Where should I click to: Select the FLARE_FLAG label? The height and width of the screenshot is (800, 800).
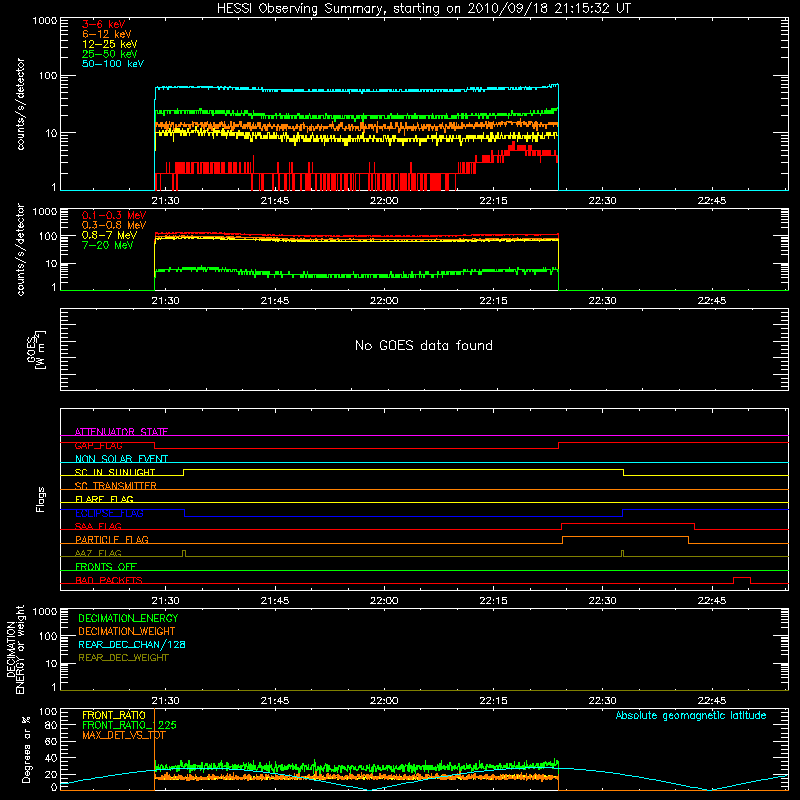coord(104,499)
